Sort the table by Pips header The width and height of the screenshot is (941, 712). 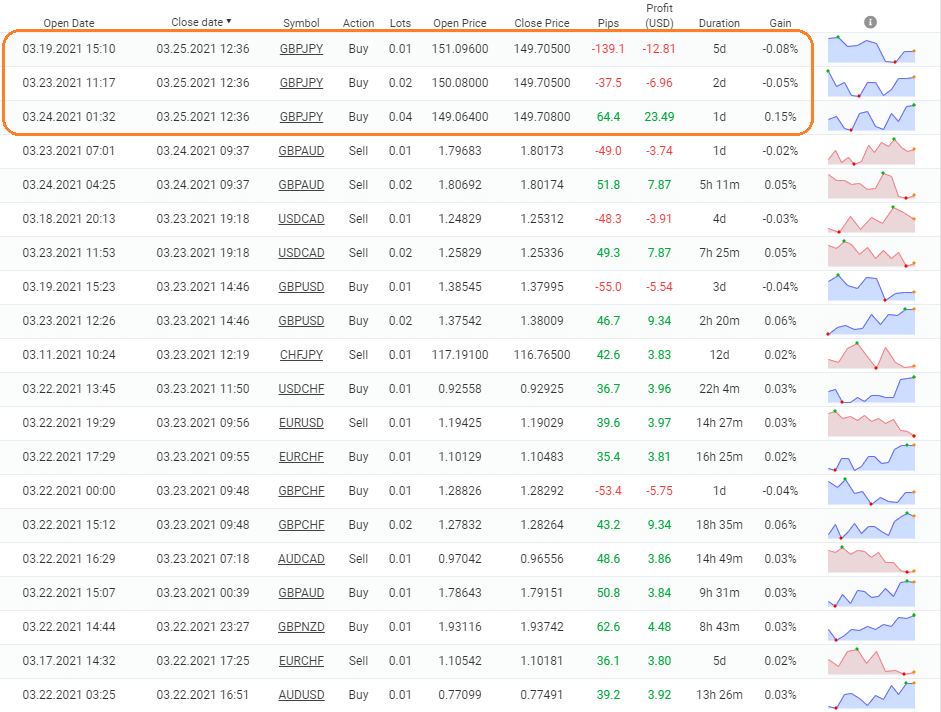608,23
